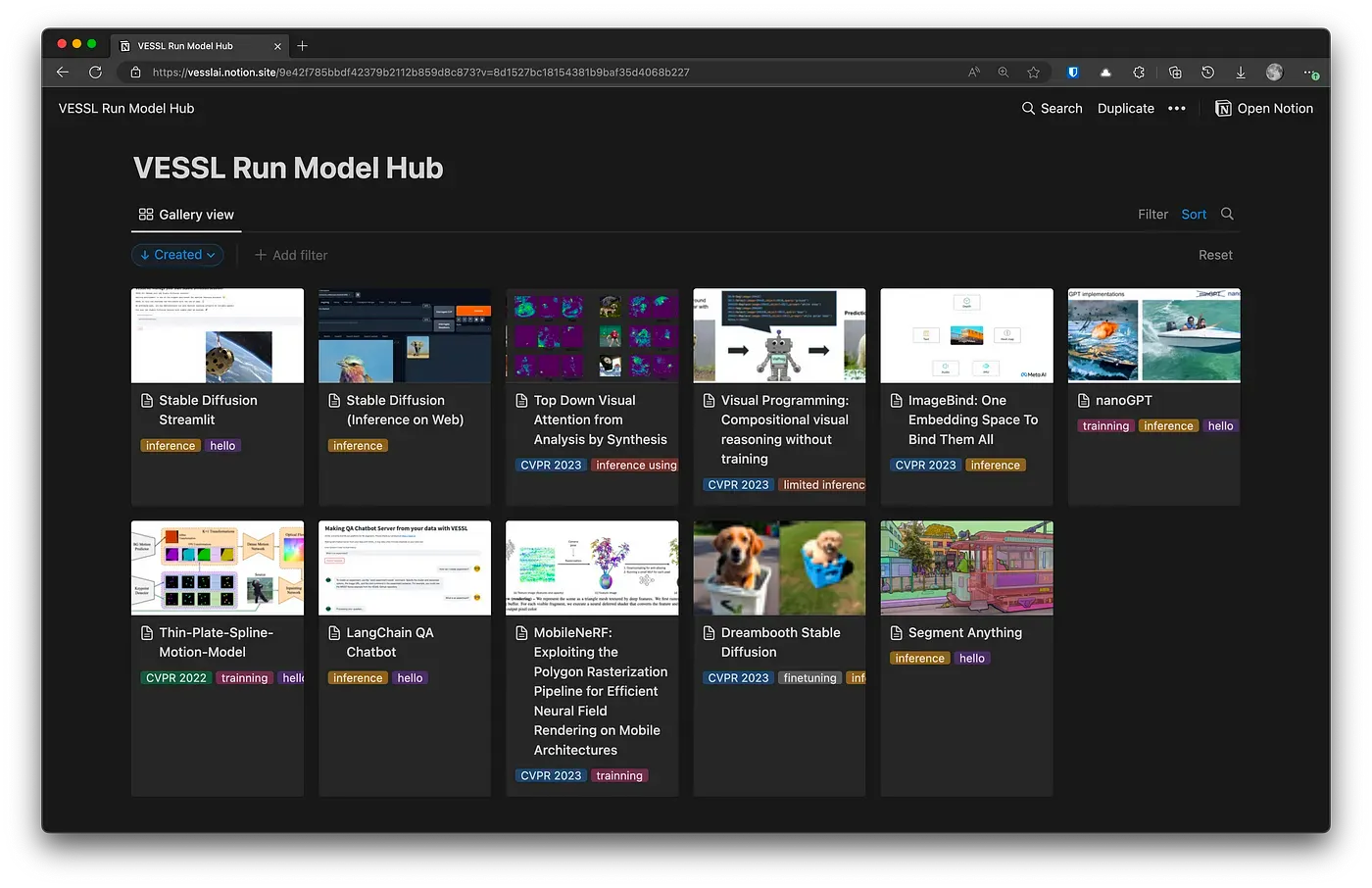Click the gallery search magnifier icon
The image size is (1372, 888).
1227,214
